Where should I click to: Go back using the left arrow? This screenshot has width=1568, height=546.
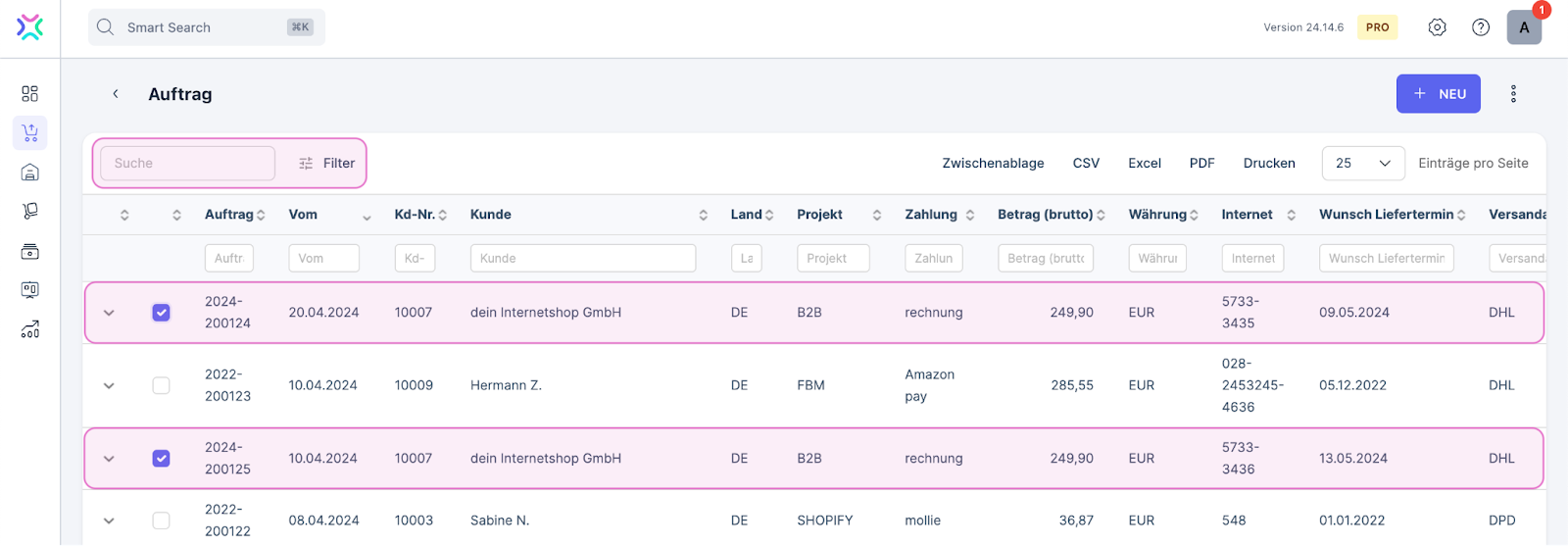click(116, 94)
